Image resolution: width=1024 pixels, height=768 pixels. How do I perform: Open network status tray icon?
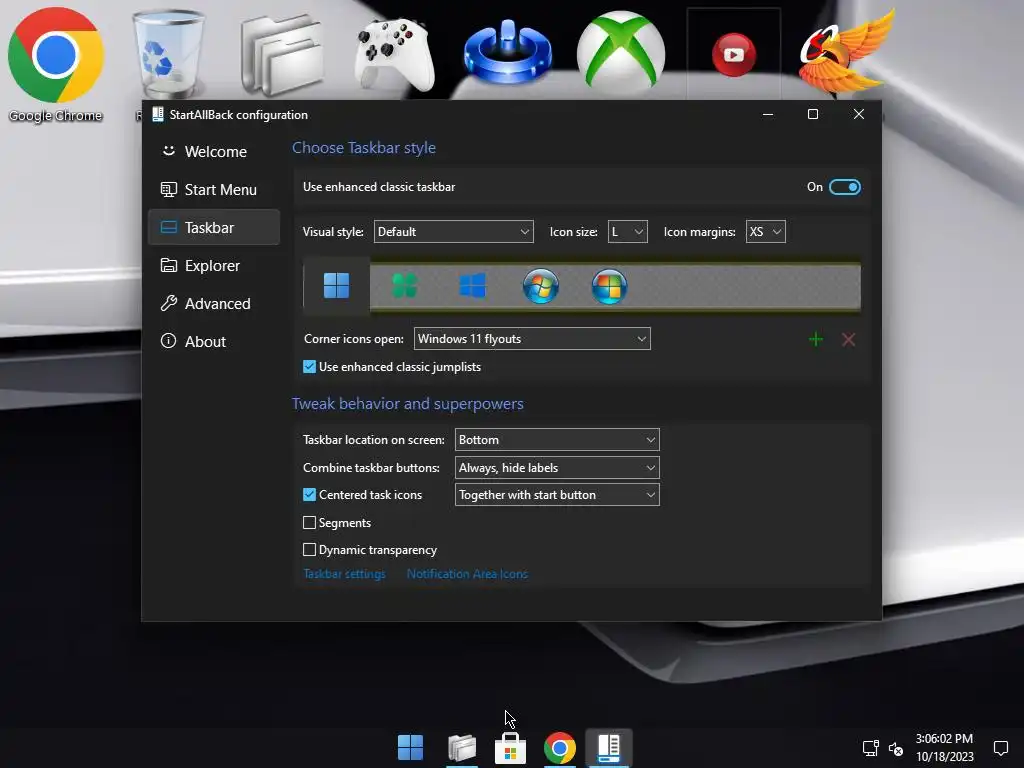871,748
